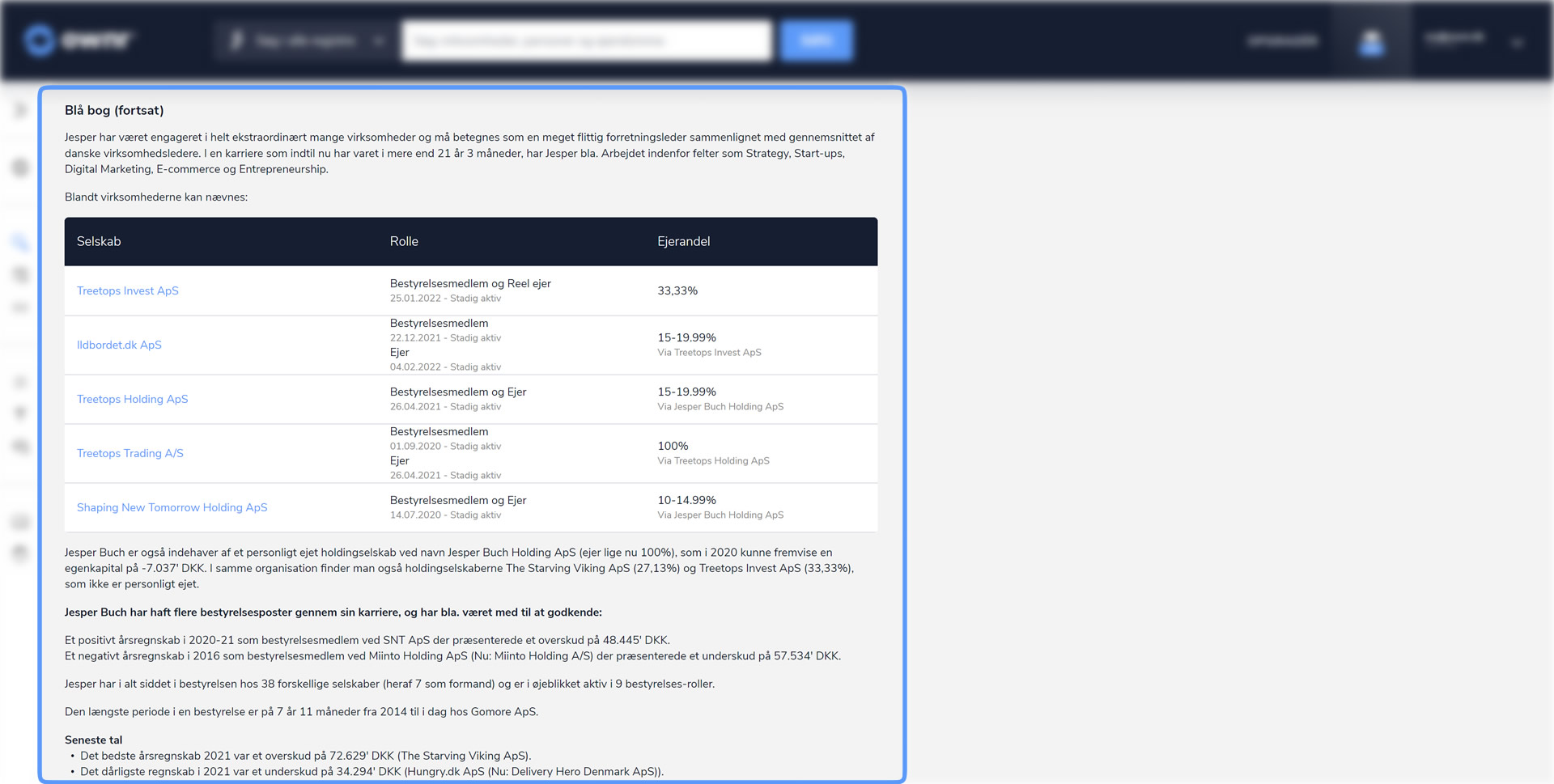Click the sentence mentioning Gomore ApS
The image size is (1554, 784).
pyautogui.click(x=302, y=711)
